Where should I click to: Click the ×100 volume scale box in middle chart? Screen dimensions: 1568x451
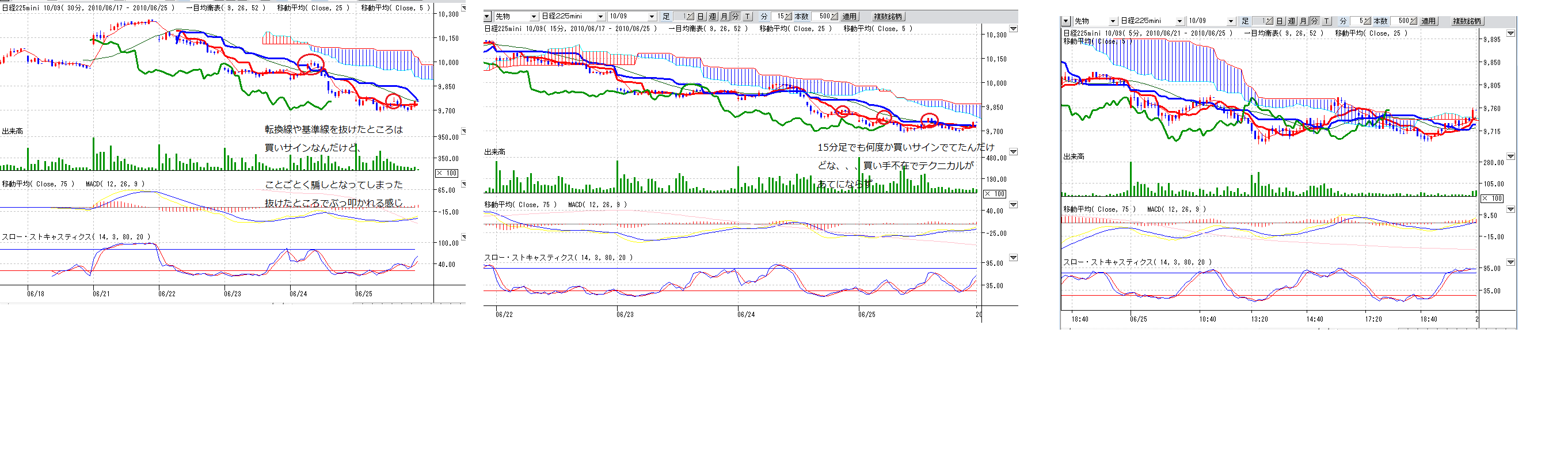coord(995,193)
